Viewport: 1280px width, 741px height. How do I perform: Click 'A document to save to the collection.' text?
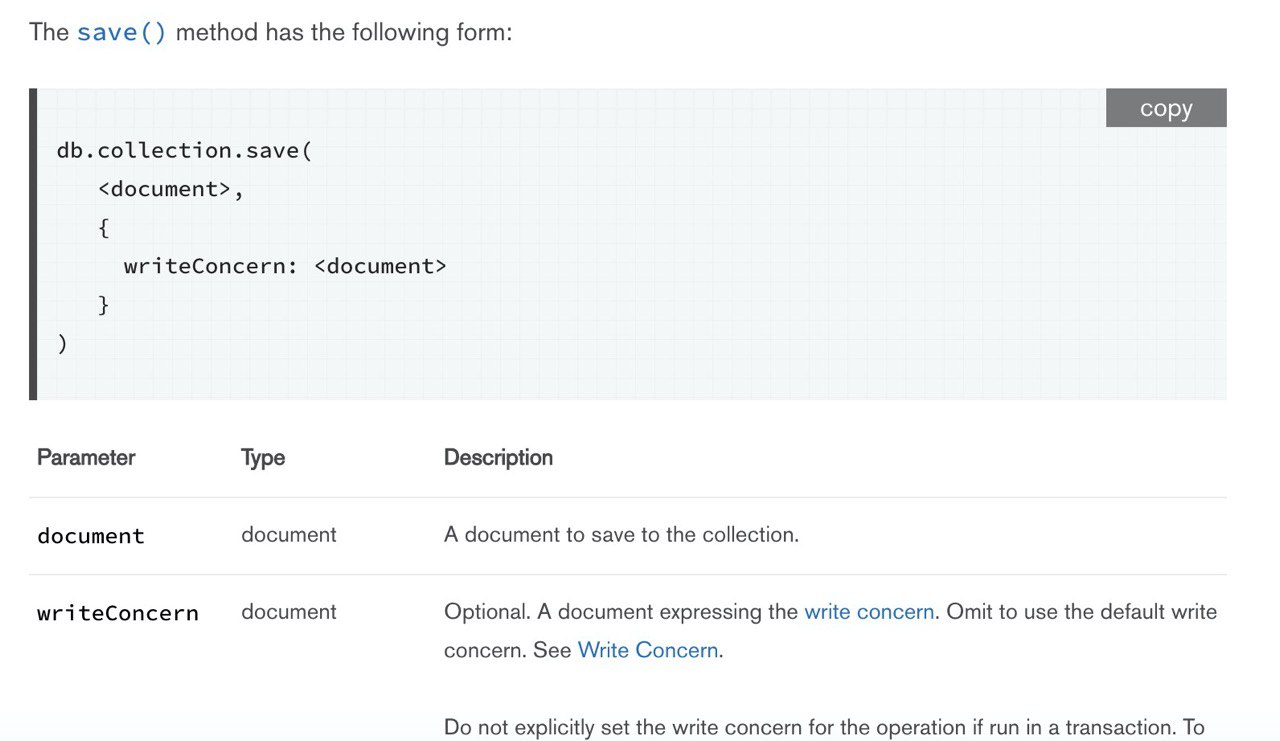click(x=621, y=535)
